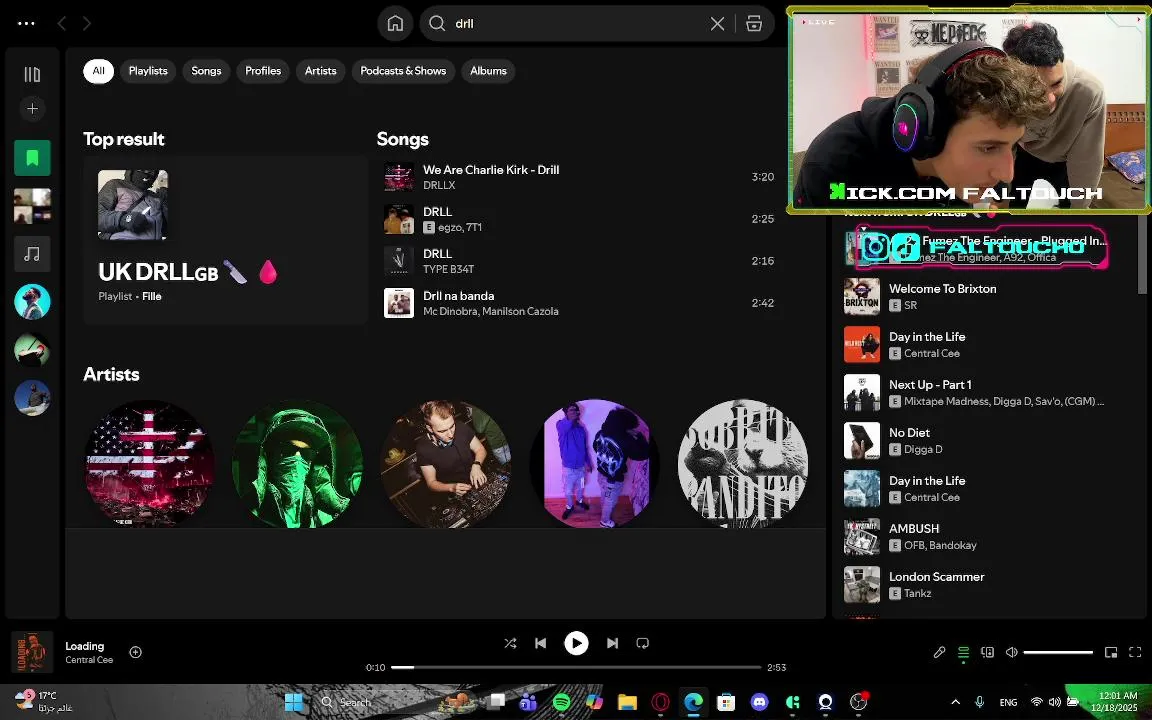Mute volume with speaker icon
The width and height of the screenshot is (1152, 720).
pos(1012,652)
